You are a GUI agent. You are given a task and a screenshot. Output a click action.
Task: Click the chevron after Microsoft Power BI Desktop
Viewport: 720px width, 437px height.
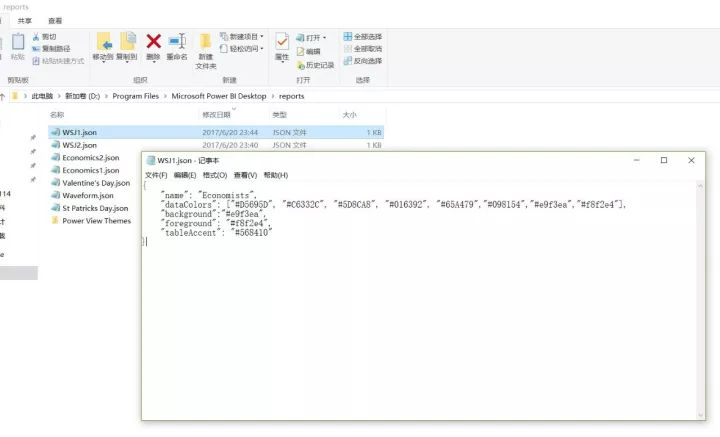tap(273, 96)
